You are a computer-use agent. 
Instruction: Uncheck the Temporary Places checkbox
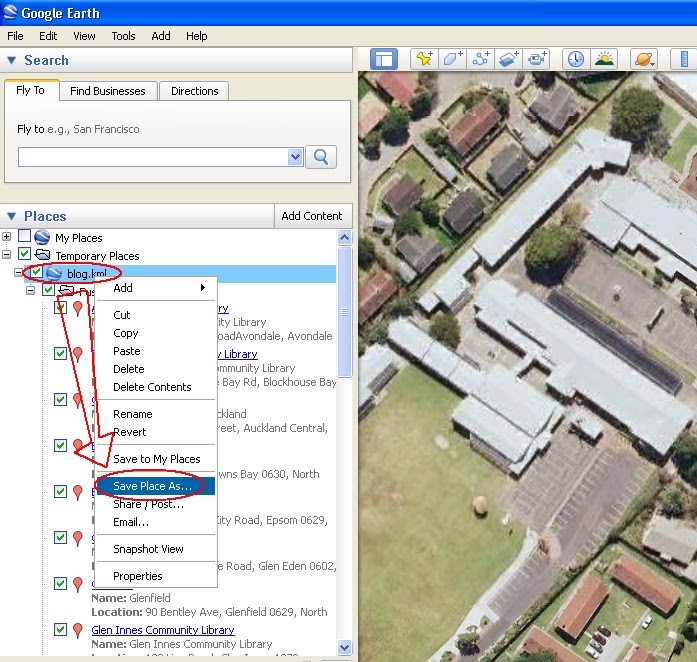24,254
